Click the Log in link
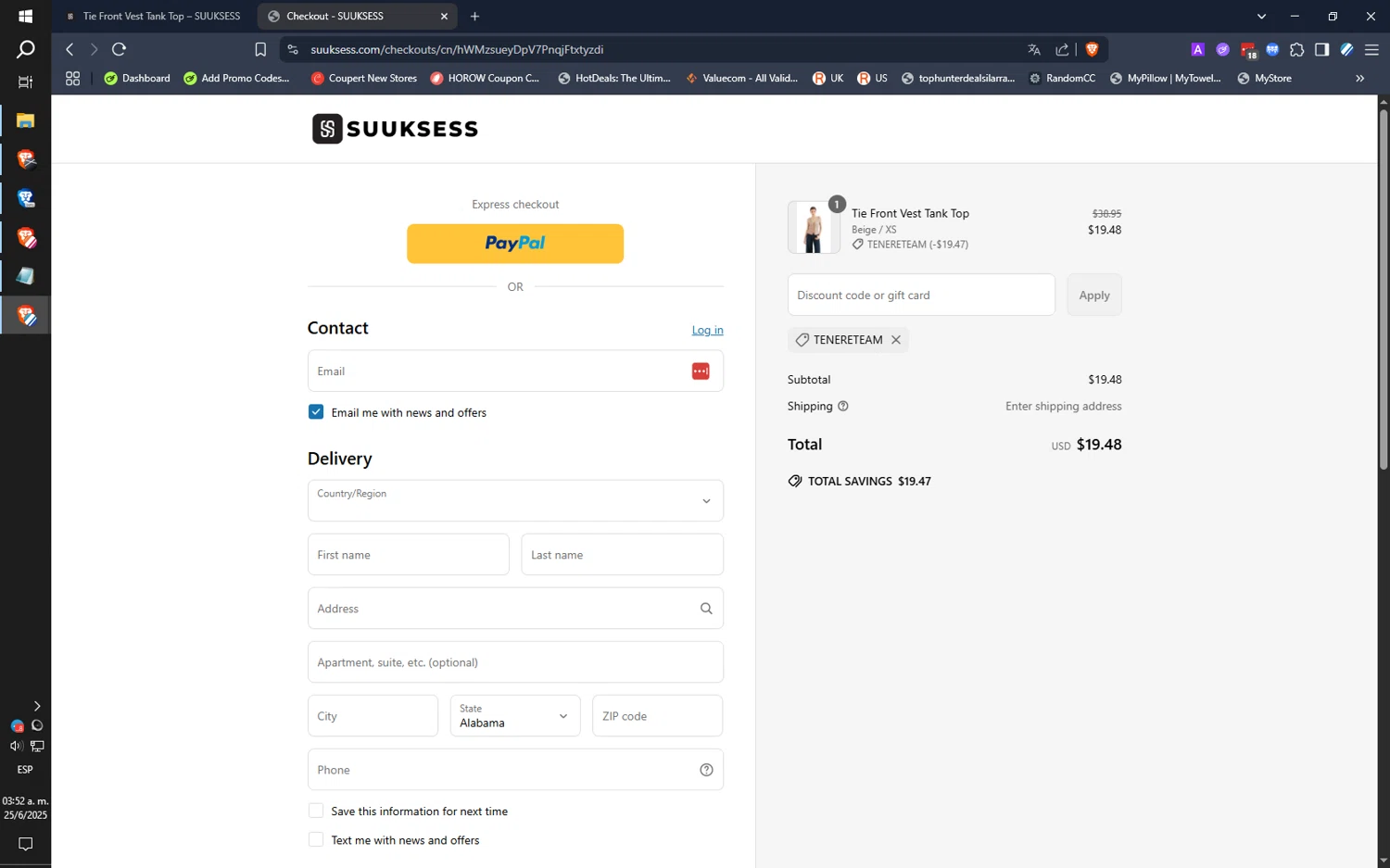 point(707,330)
